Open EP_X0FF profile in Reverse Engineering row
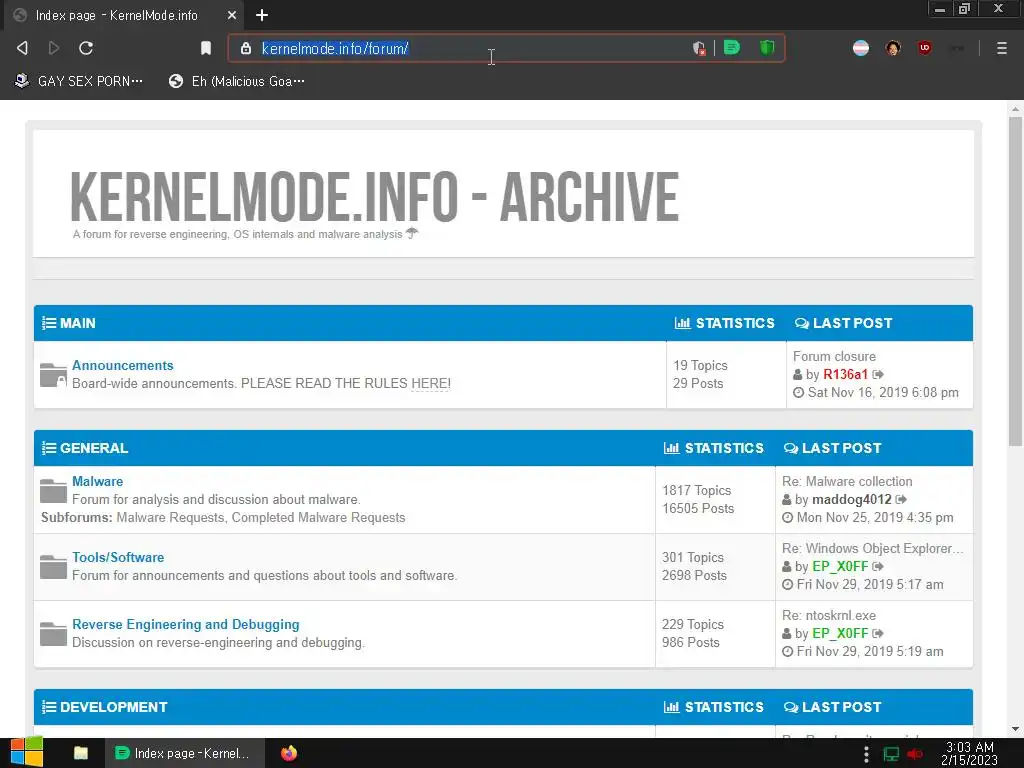1024x768 pixels. pos(840,633)
